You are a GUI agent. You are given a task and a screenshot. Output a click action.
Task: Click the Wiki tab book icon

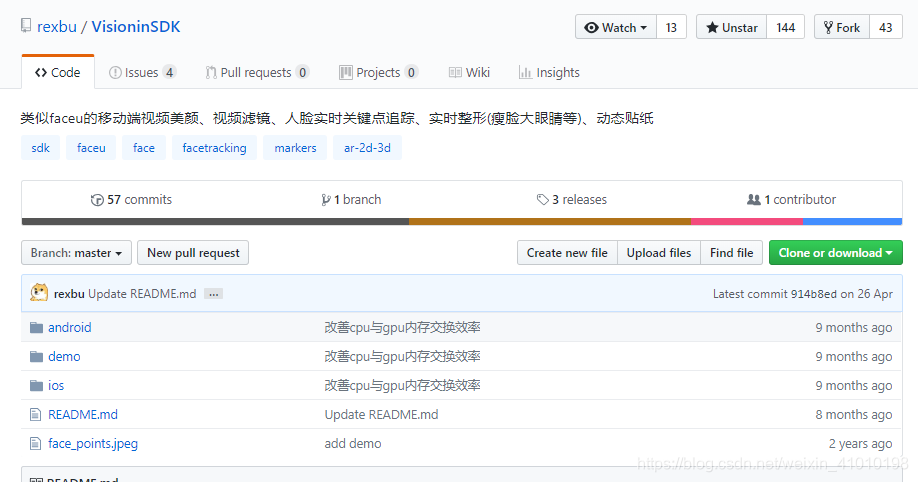pyautogui.click(x=455, y=73)
